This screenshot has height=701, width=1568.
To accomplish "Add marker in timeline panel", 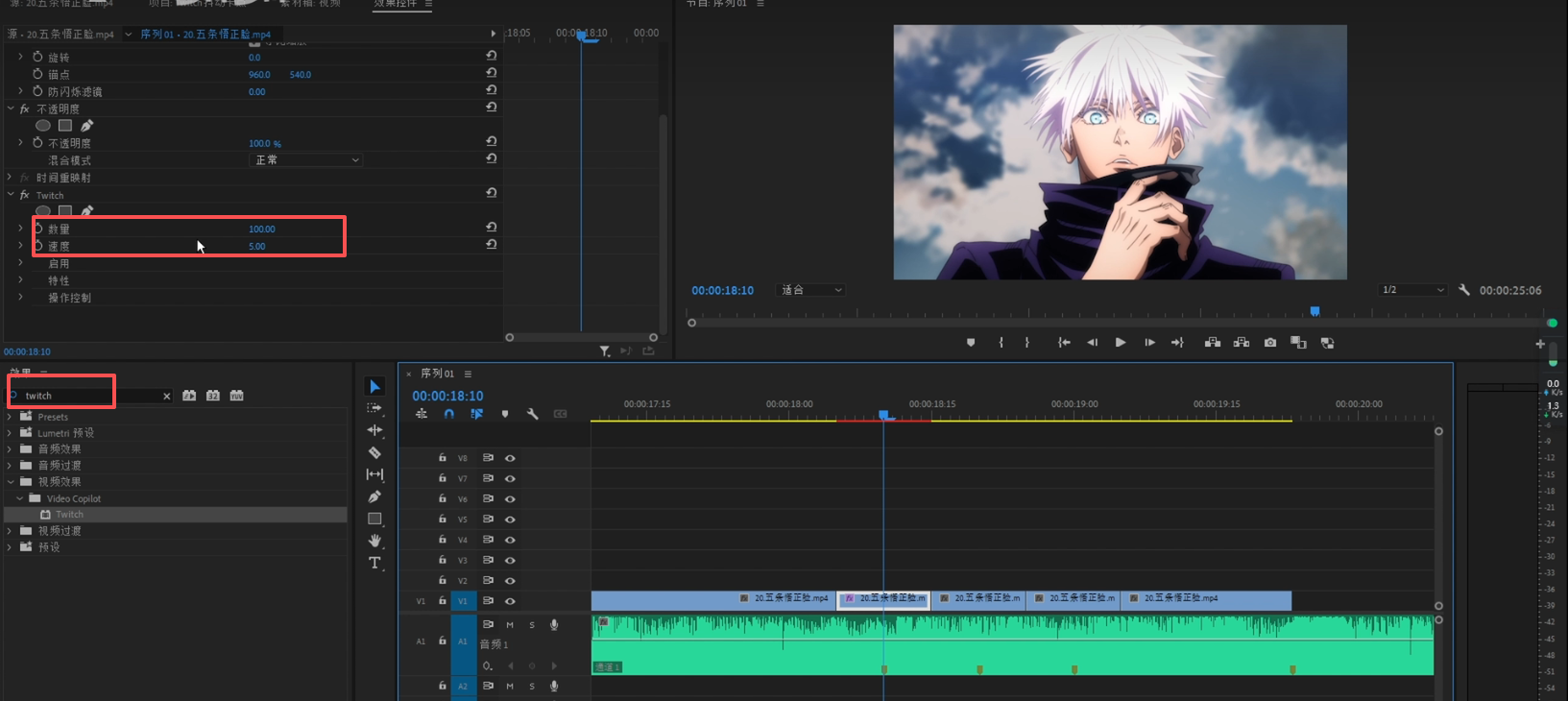I will click(x=504, y=414).
